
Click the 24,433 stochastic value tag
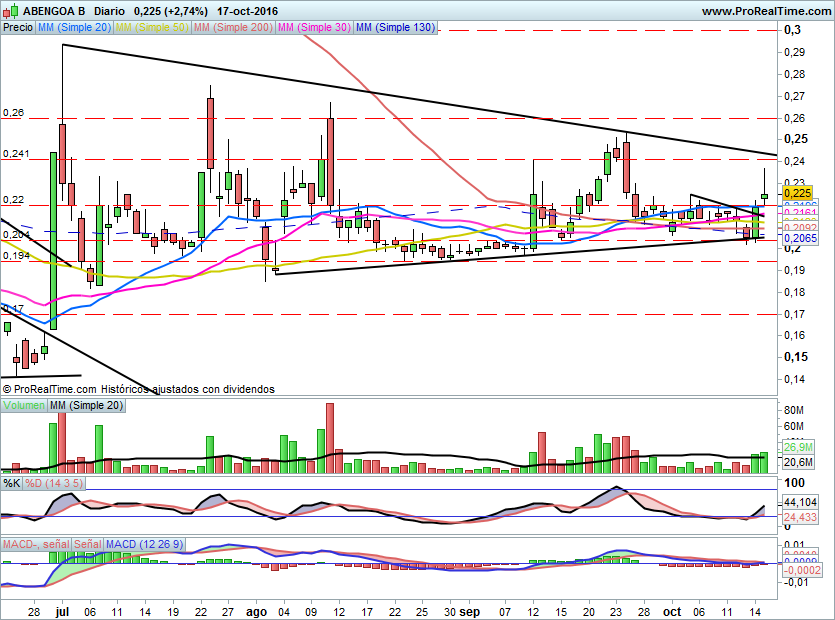pyautogui.click(x=800, y=517)
